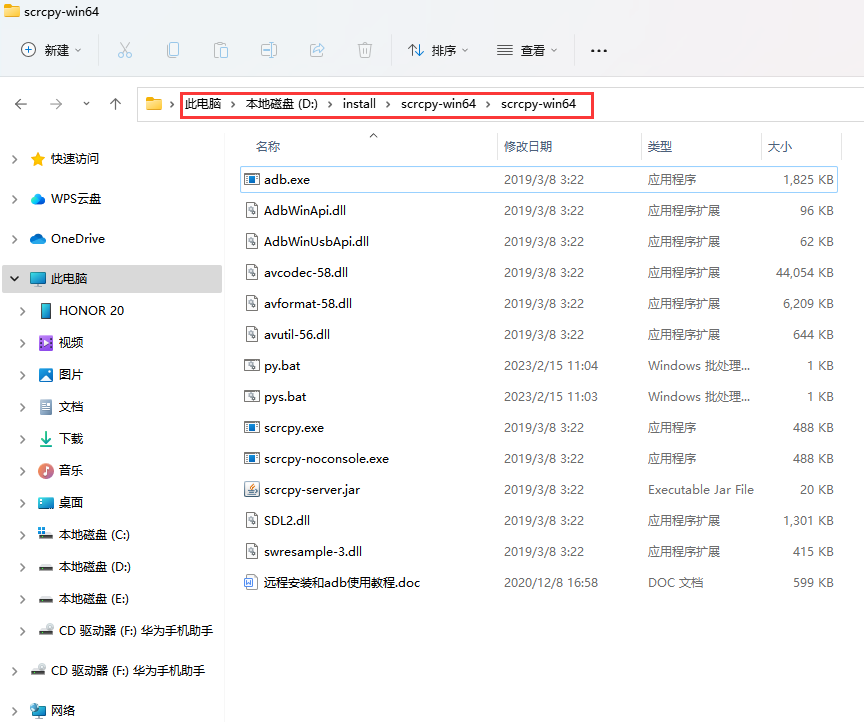This screenshot has width=864, height=722.
Task: Go up one folder level arrow
Action: [115, 104]
